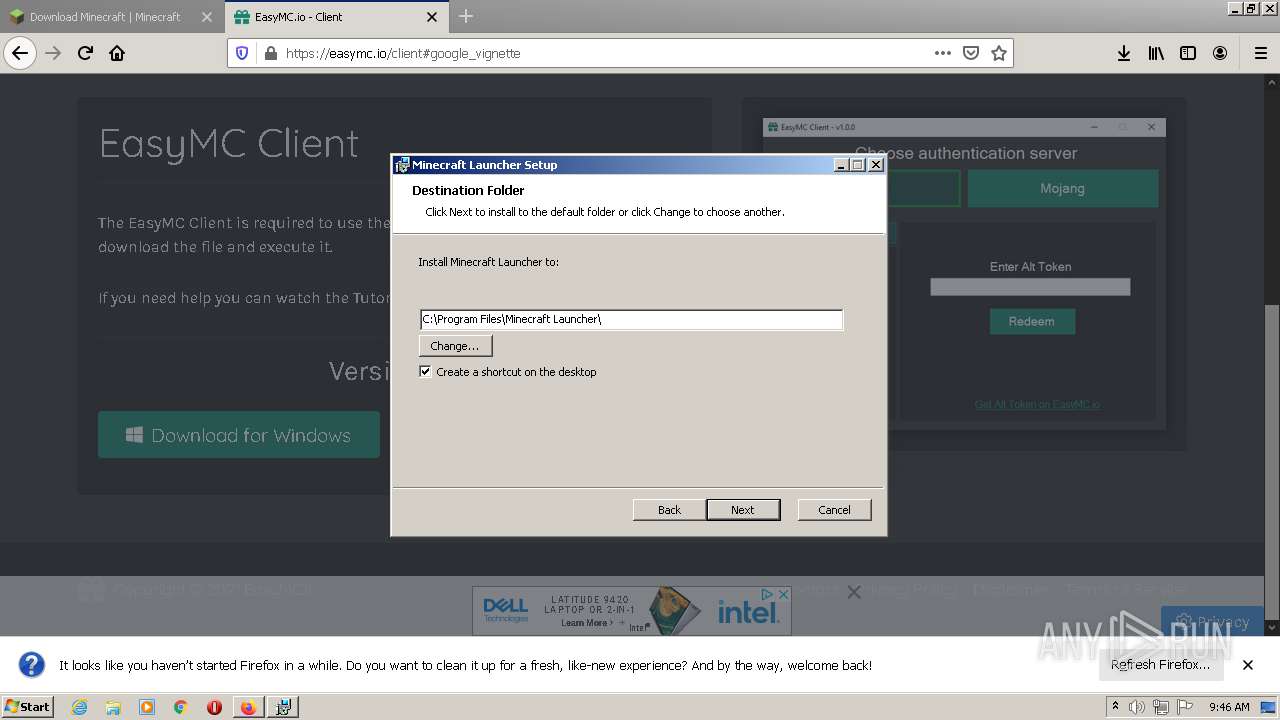Screen dimensions: 1280x720
Task: Click the address bar URL
Action: point(403,53)
